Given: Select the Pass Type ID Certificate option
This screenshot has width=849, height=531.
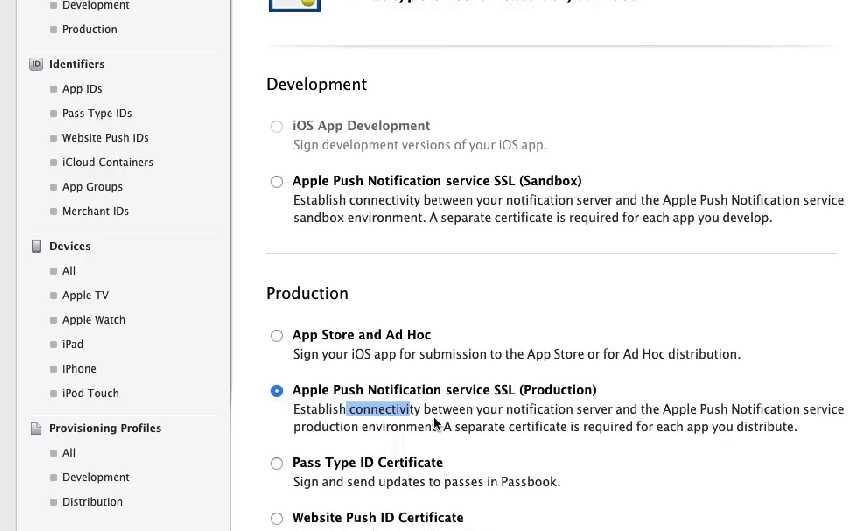Looking at the screenshot, I should click(277, 464).
